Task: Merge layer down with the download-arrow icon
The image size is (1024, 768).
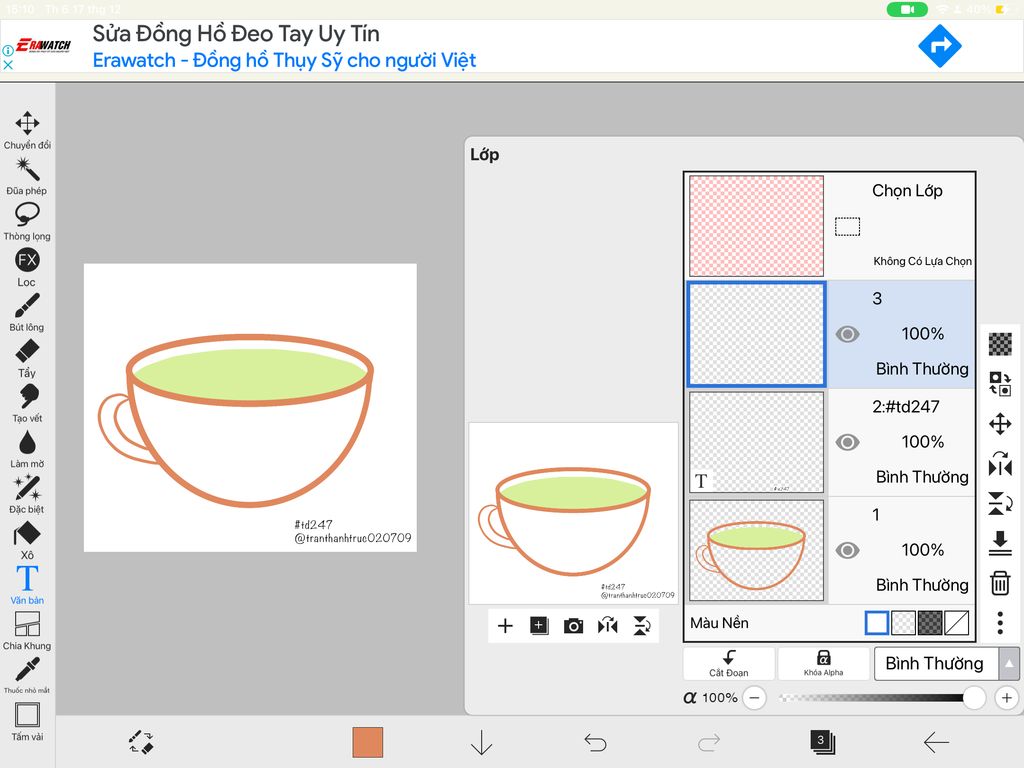Action: (1000, 543)
